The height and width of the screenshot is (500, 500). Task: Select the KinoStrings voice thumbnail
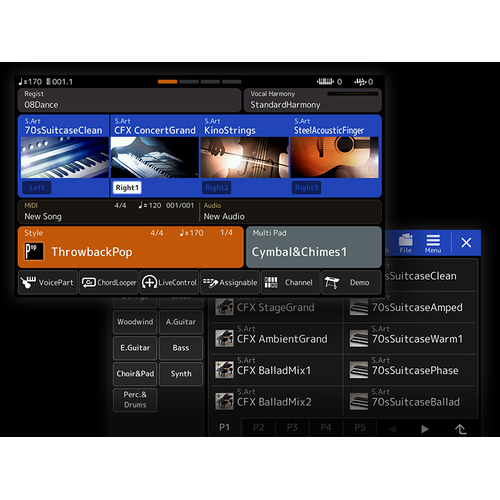tap(245, 157)
